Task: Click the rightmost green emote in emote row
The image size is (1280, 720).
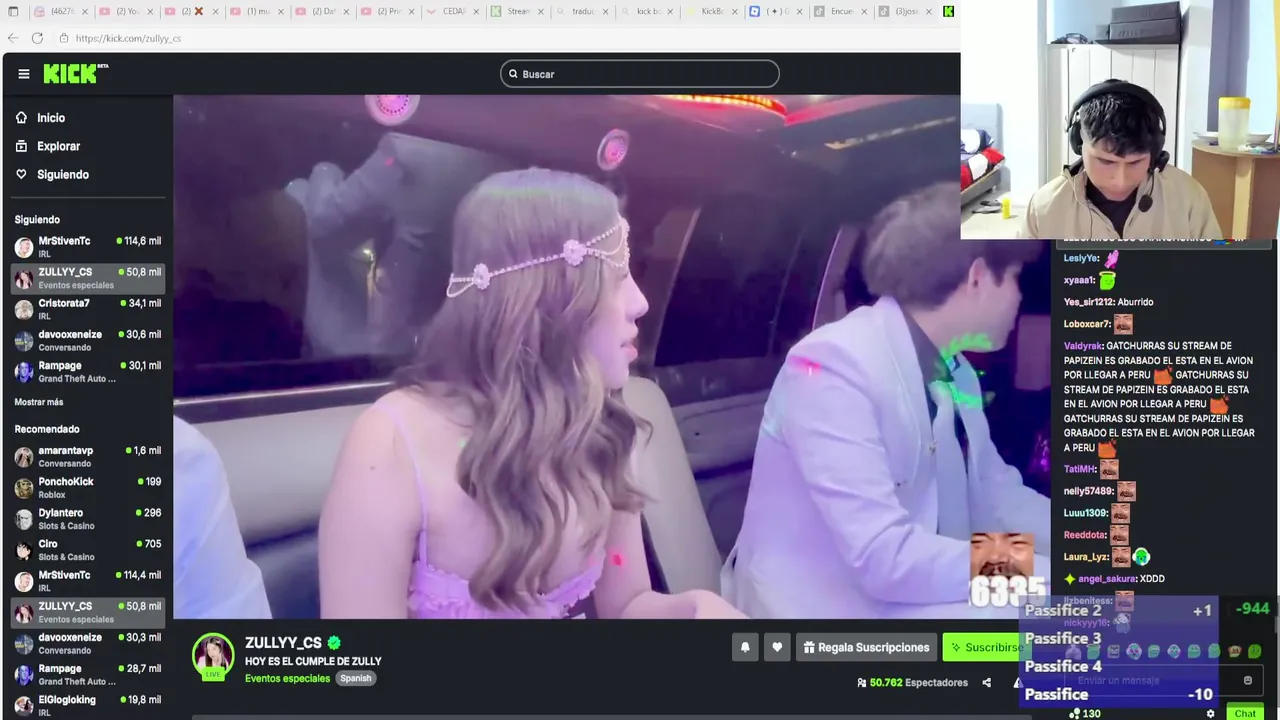Action: click(x=1254, y=651)
